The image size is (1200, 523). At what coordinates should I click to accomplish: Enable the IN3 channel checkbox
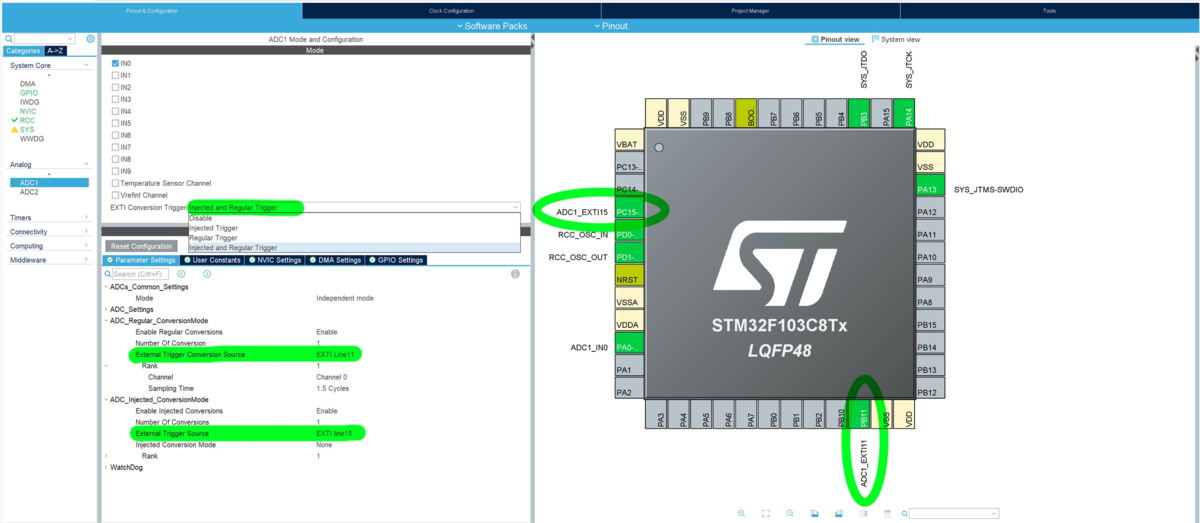click(115, 99)
